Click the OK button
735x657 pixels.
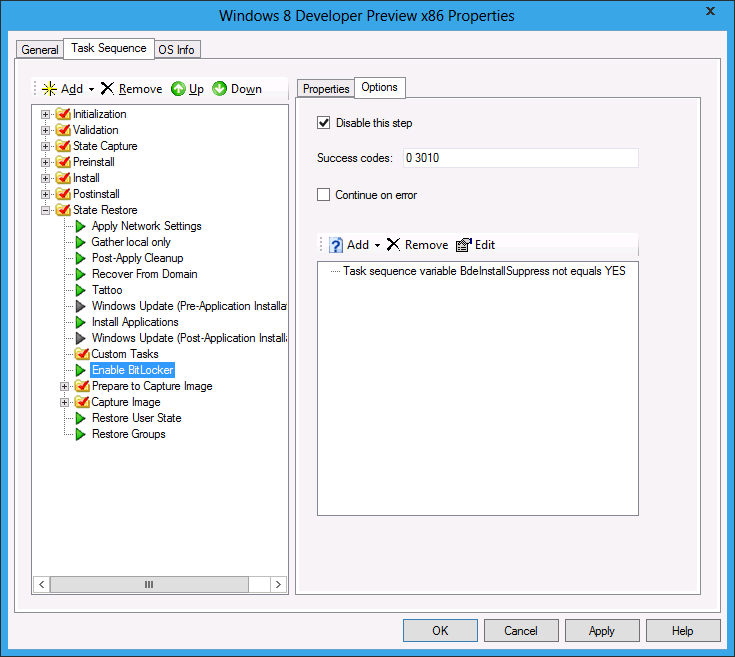[440, 630]
